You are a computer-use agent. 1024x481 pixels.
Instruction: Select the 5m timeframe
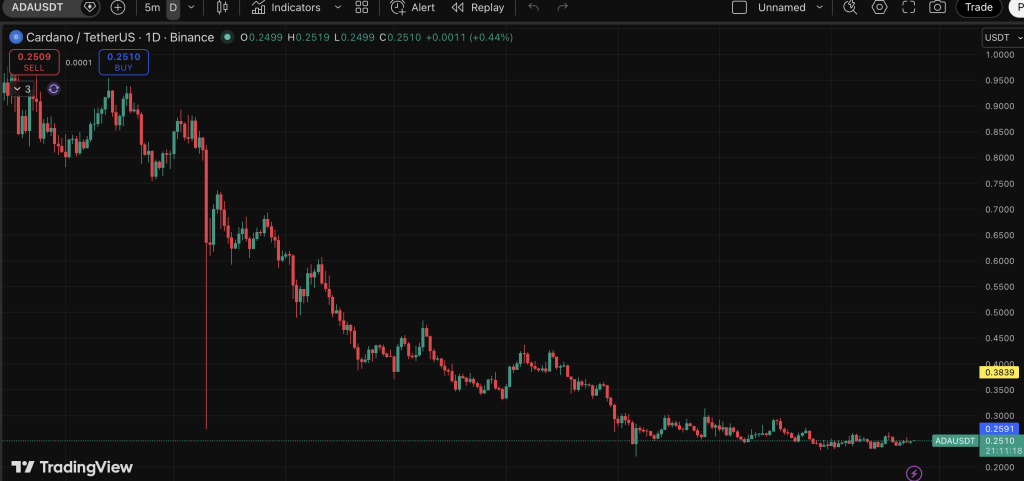click(x=152, y=8)
